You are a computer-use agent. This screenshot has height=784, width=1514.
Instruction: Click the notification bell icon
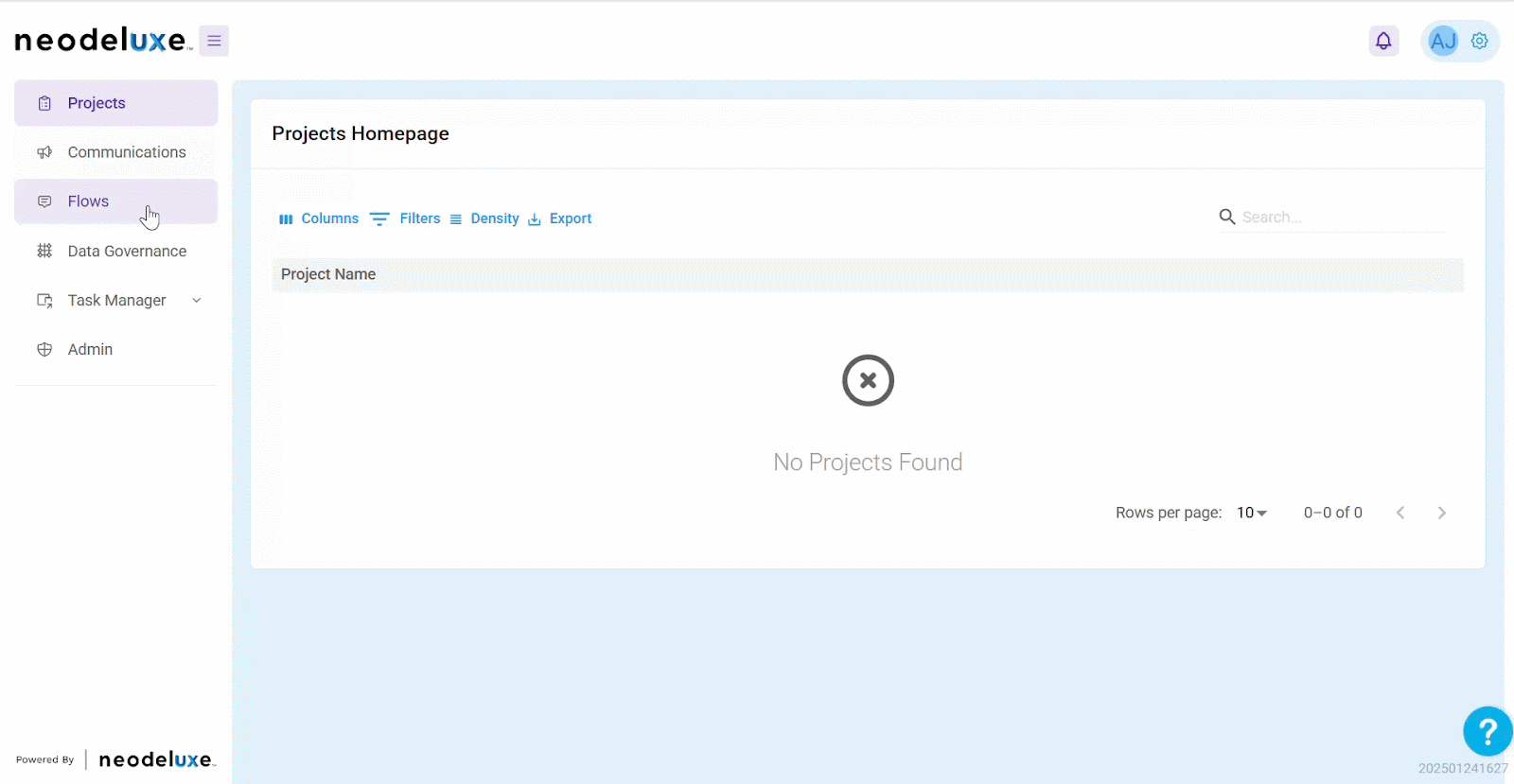pyautogui.click(x=1383, y=41)
